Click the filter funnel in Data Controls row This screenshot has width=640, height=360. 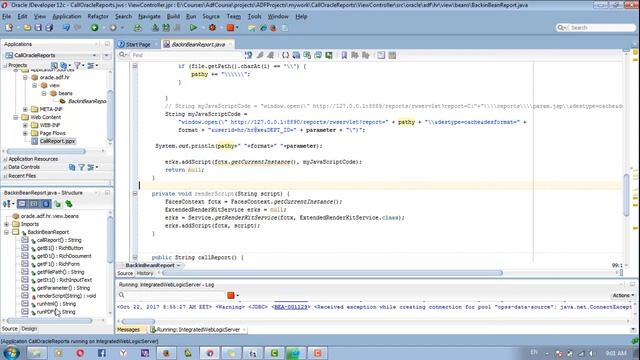click(x=82, y=167)
